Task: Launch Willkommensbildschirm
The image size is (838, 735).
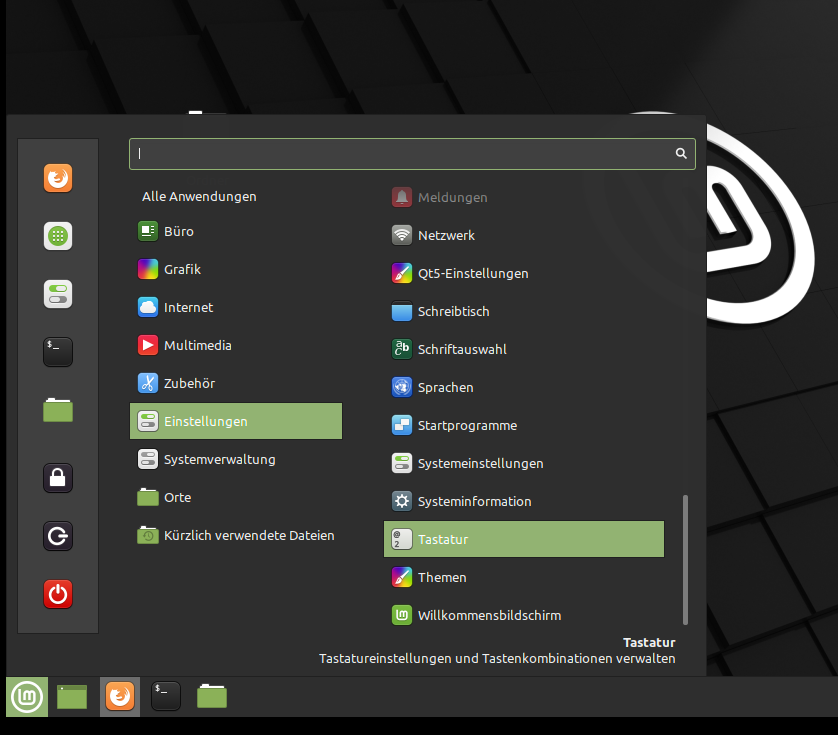Action: [524, 615]
